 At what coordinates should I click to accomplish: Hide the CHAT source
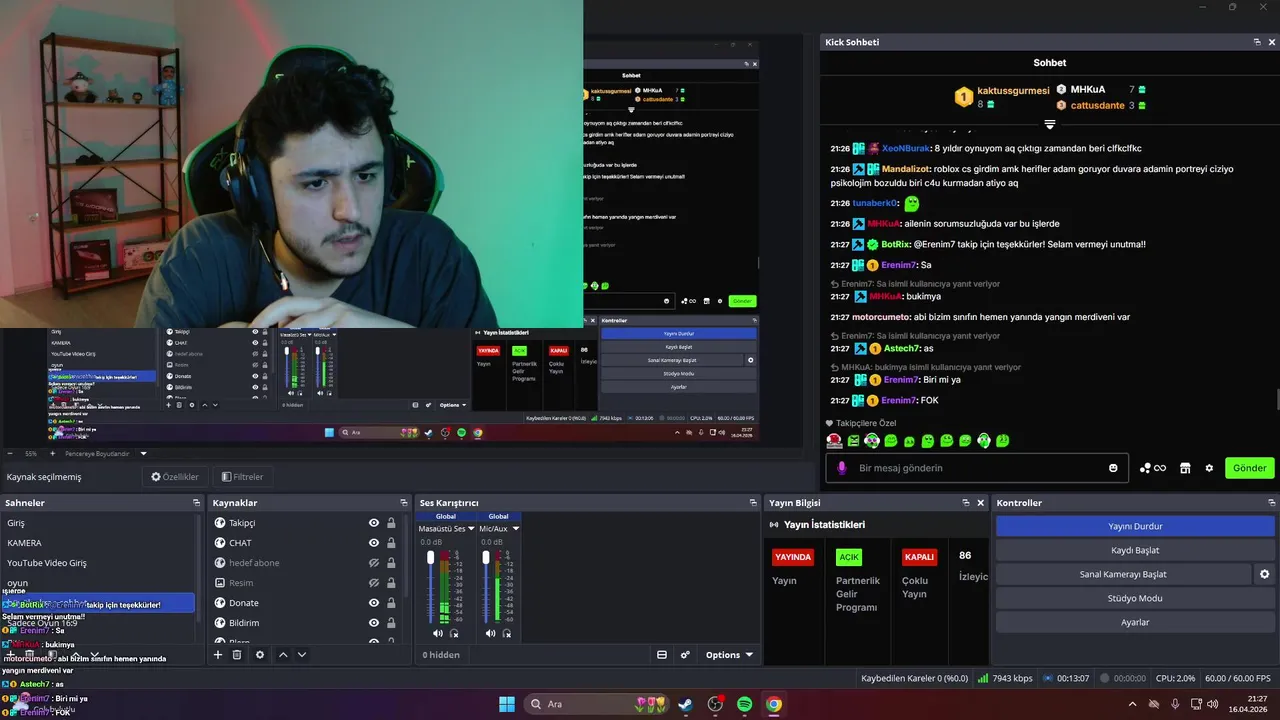[374, 543]
